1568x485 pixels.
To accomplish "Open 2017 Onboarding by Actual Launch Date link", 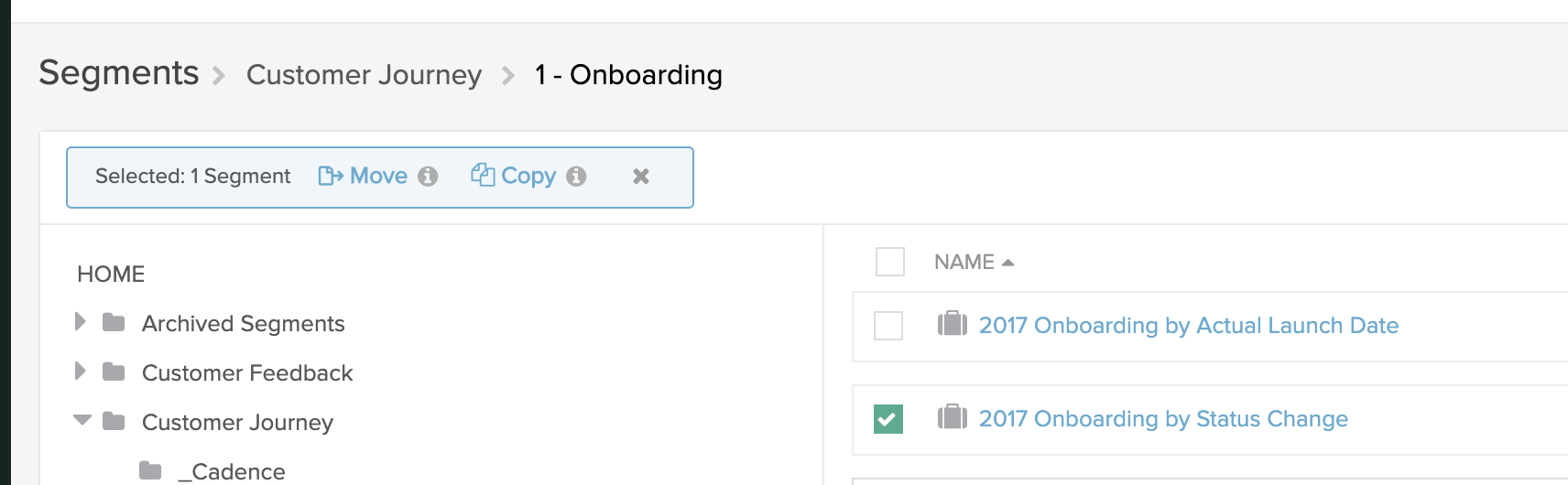I will point(1189,326).
